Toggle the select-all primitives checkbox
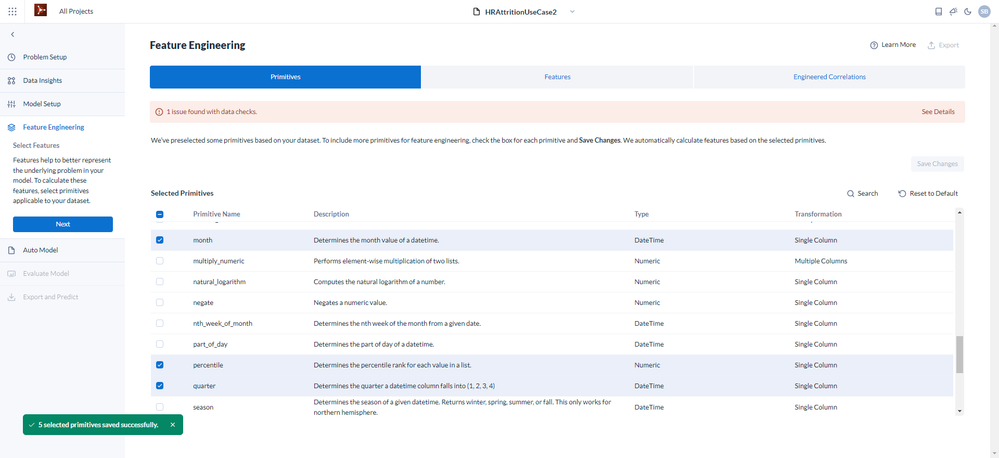999x458 pixels. (160, 215)
